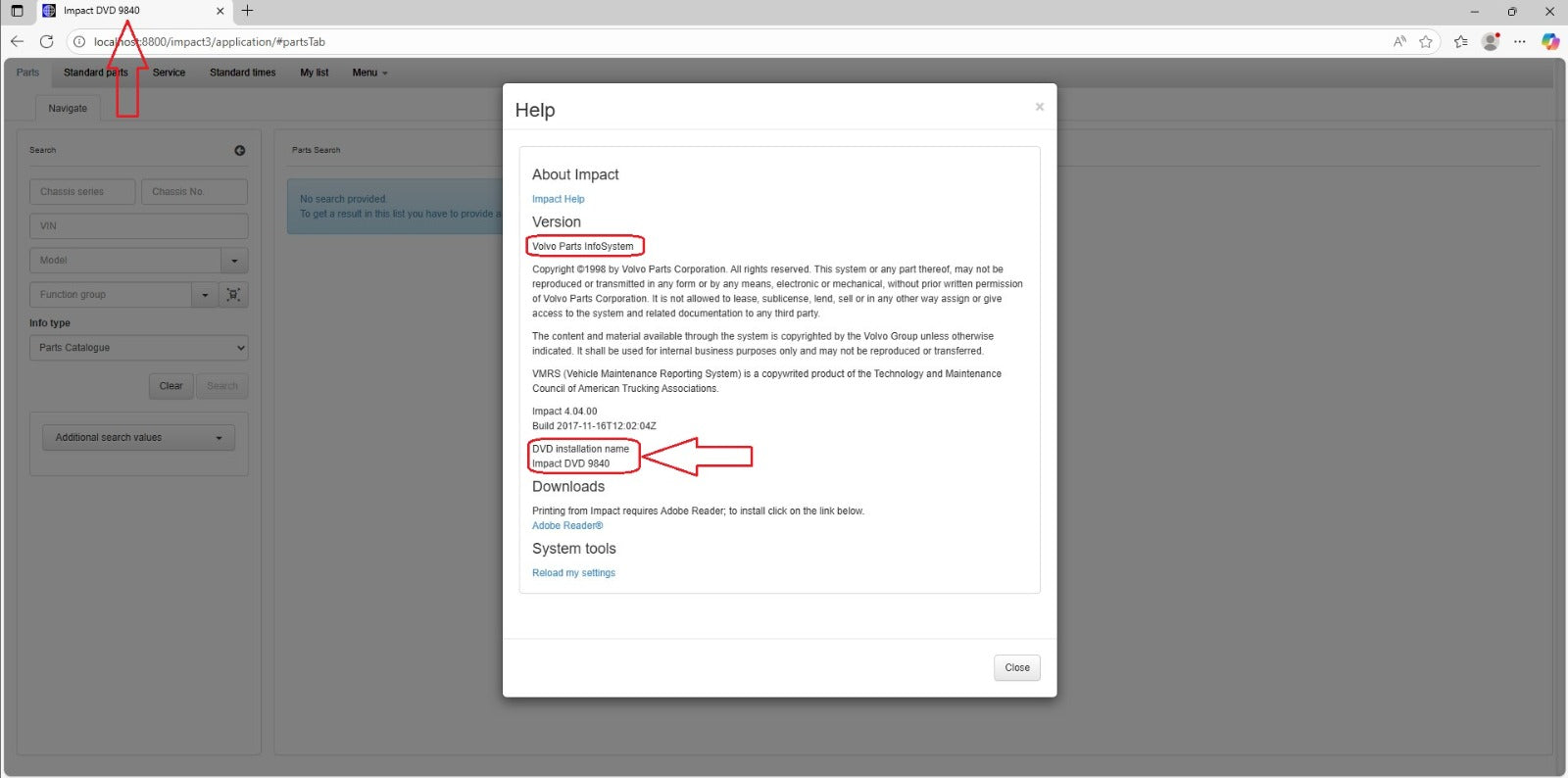
Task: Click the VIN input field
Action: pyautogui.click(x=138, y=226)
